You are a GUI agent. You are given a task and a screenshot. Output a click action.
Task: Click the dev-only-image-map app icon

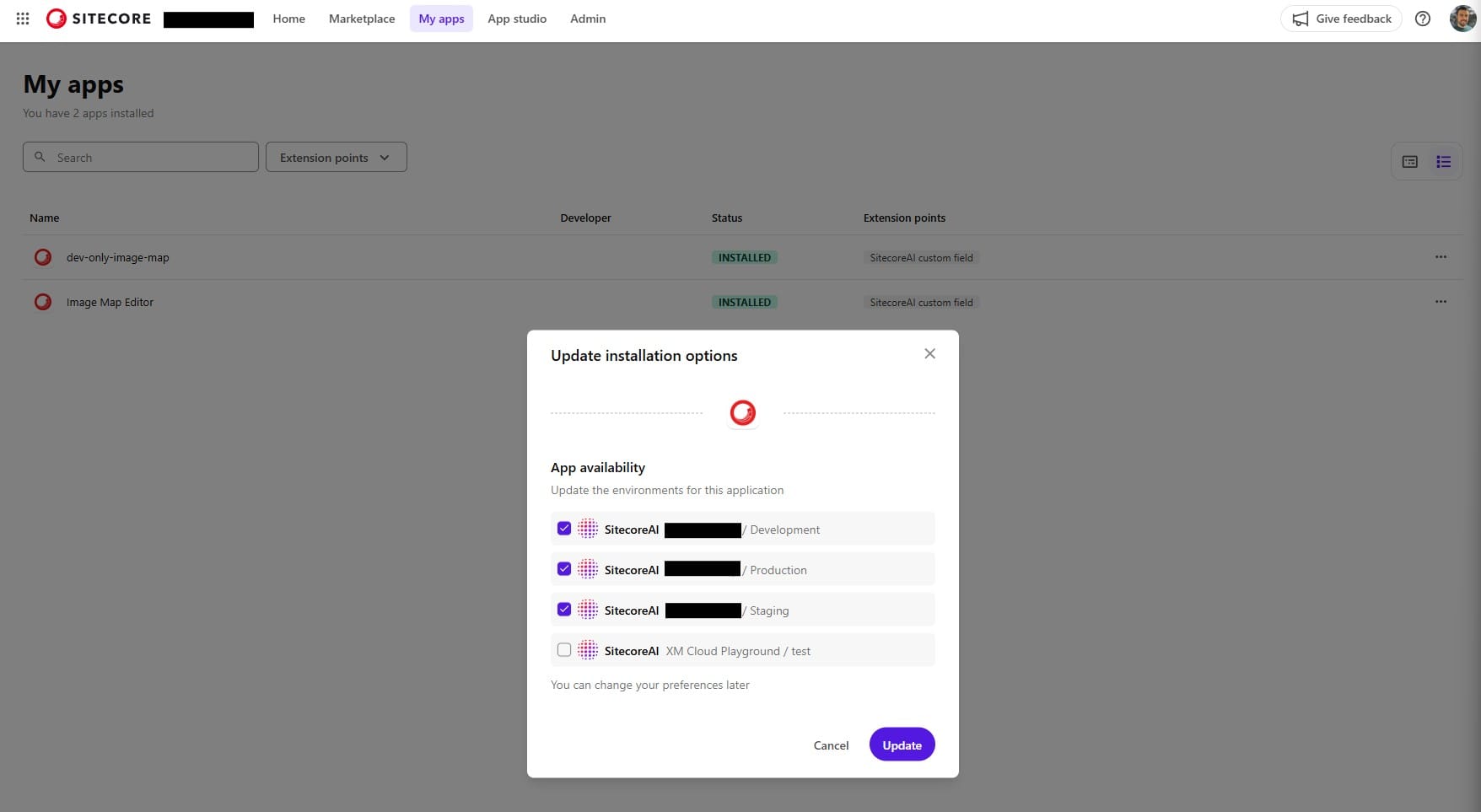pos(43,257)
